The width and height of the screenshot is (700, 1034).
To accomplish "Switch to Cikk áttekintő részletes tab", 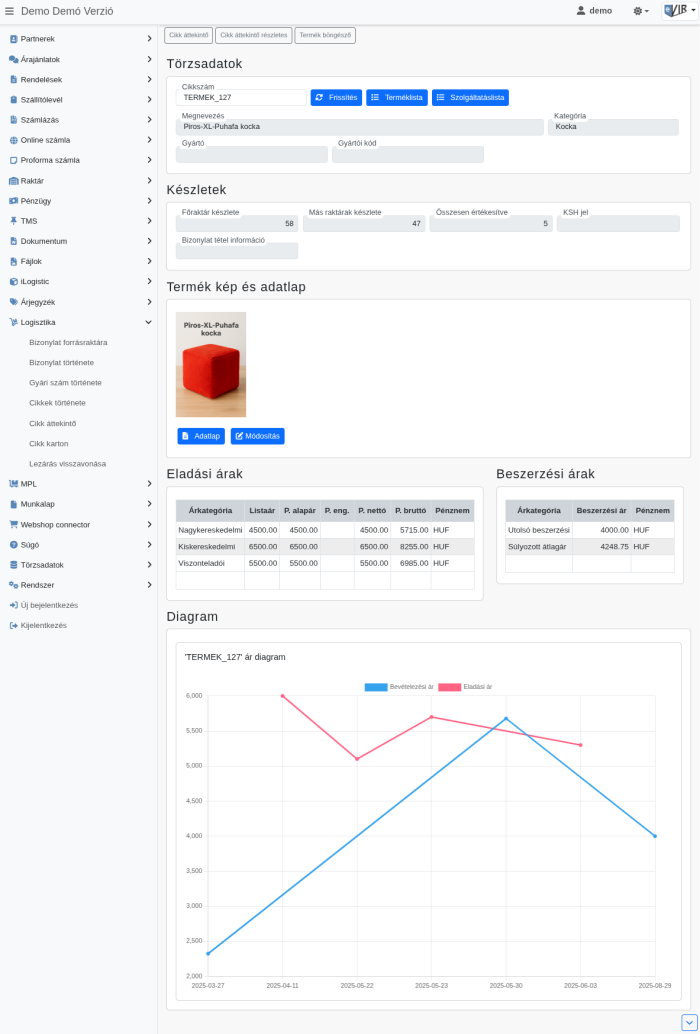I will (x=253, y=35).
